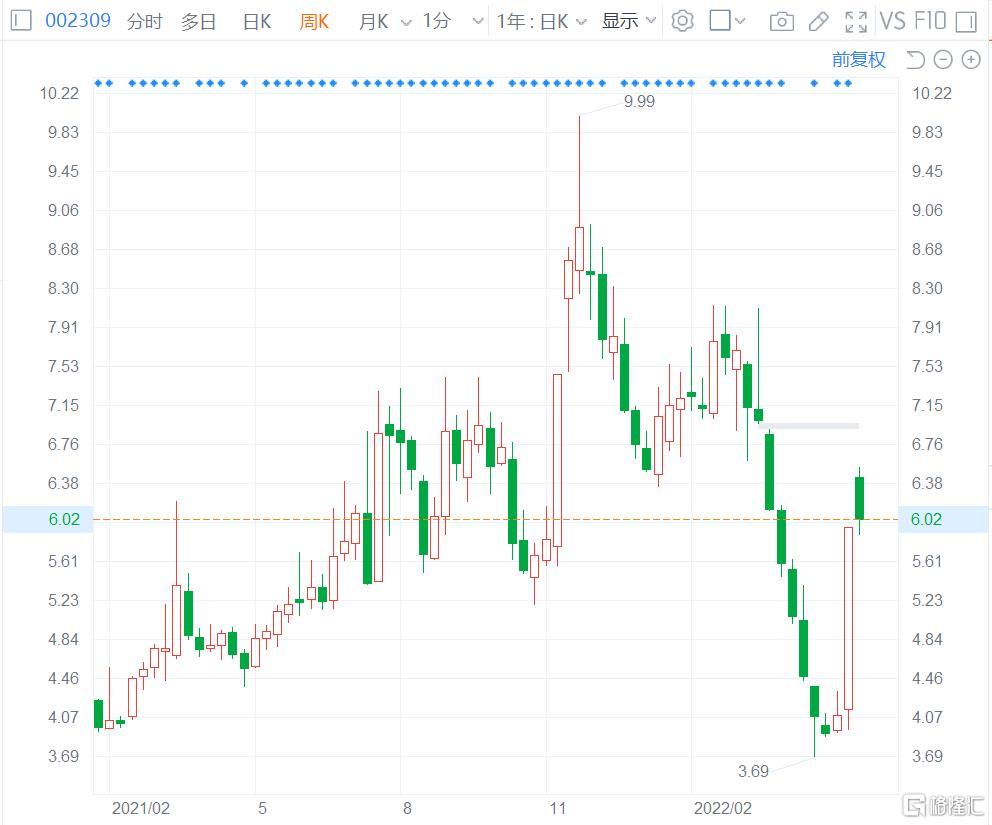Click the tallest candlestick reaching 9.99
Viewport: 992px width, 825px height.
tap(579, 248)
